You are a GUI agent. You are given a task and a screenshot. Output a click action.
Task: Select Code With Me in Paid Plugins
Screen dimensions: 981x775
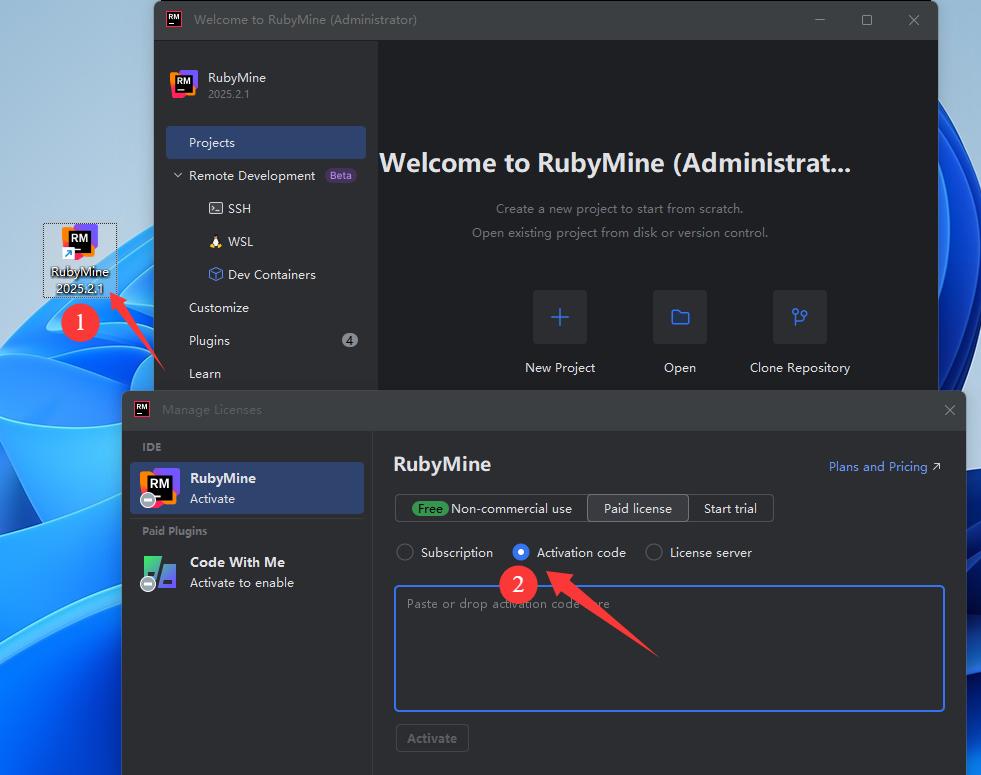(247, 572)
